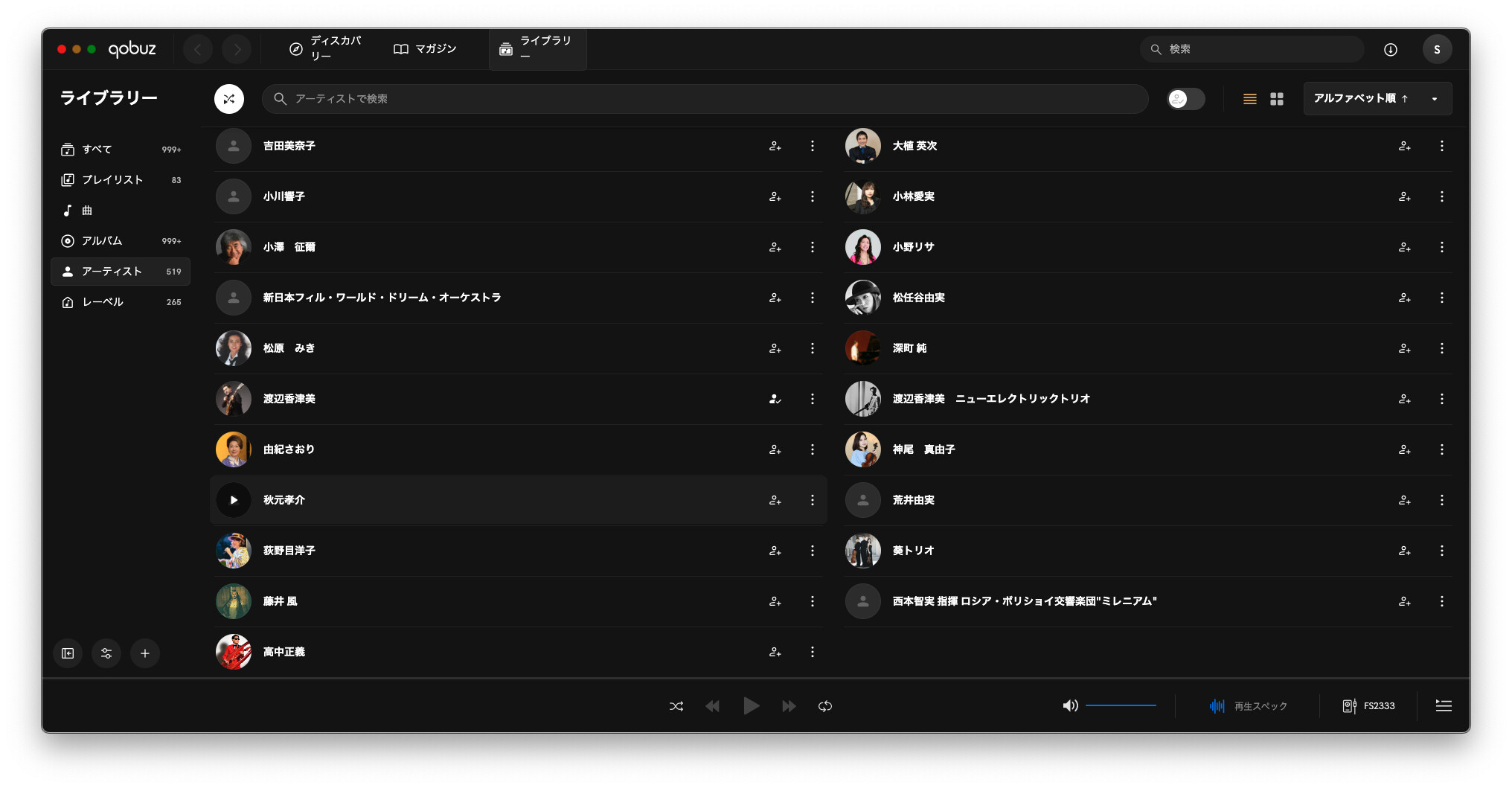Open more options for 吉田美奈子
This screenshot has height=788, width=1512.
[x=813, y=146]
